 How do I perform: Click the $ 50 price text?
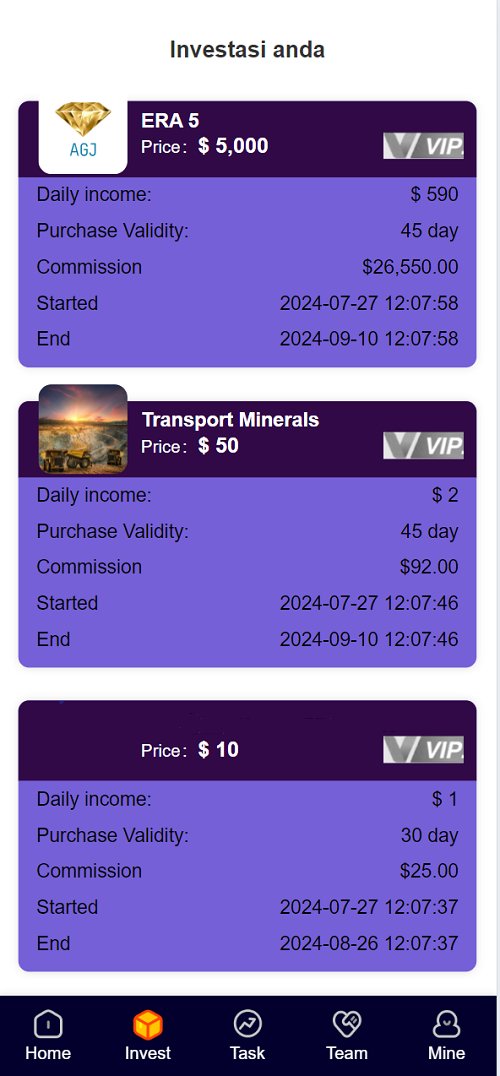[218, 446]
